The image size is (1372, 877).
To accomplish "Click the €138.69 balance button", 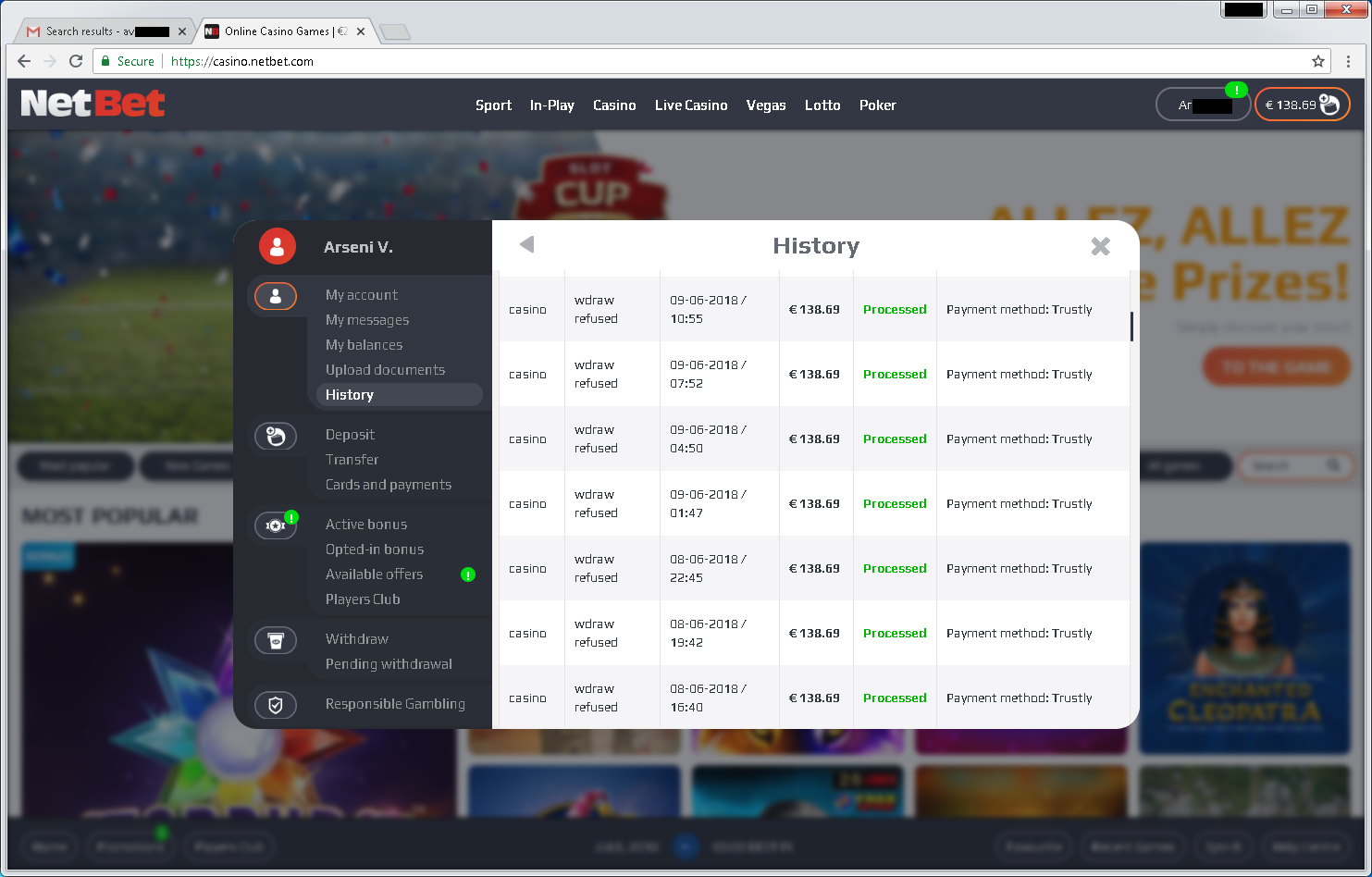I will pos(1301,105).
